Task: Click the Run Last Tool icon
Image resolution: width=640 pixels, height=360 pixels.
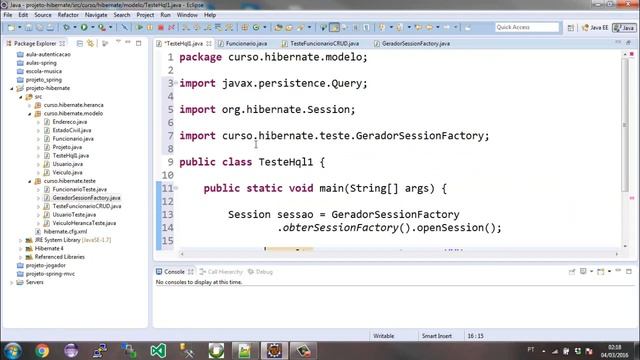Action: 102,27
